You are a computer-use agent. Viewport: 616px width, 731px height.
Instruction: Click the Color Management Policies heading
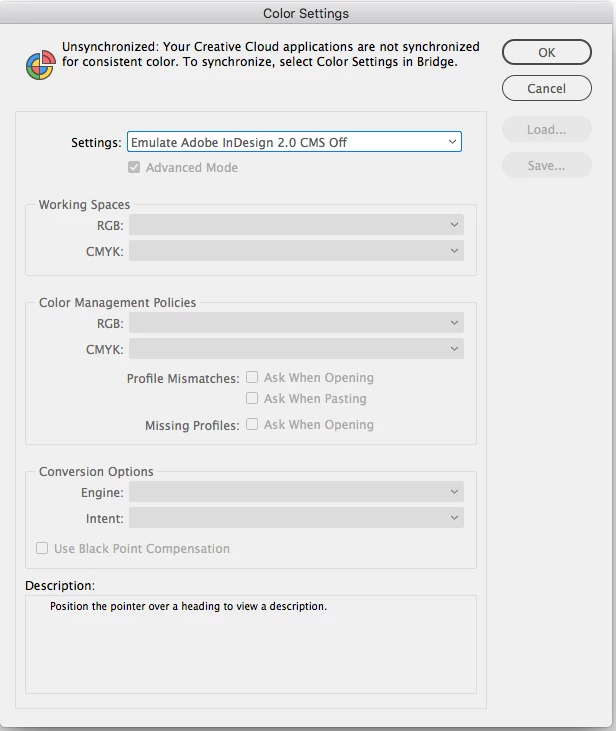click(118, 303)
